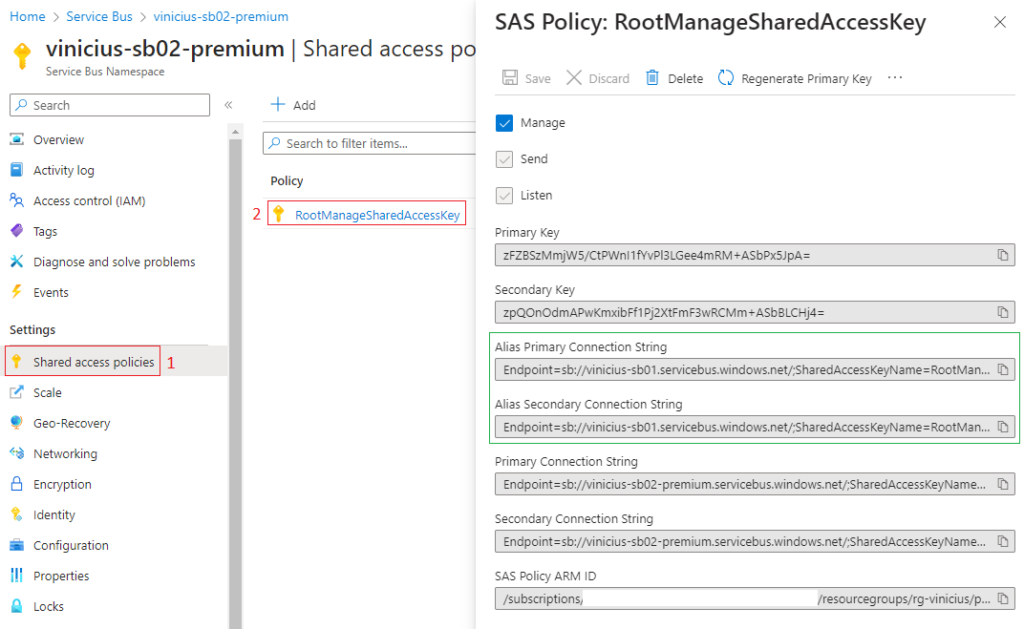The image size is (1024, 629).
Task: Close the SAS Policy panel
Action: tap(999, 22)
